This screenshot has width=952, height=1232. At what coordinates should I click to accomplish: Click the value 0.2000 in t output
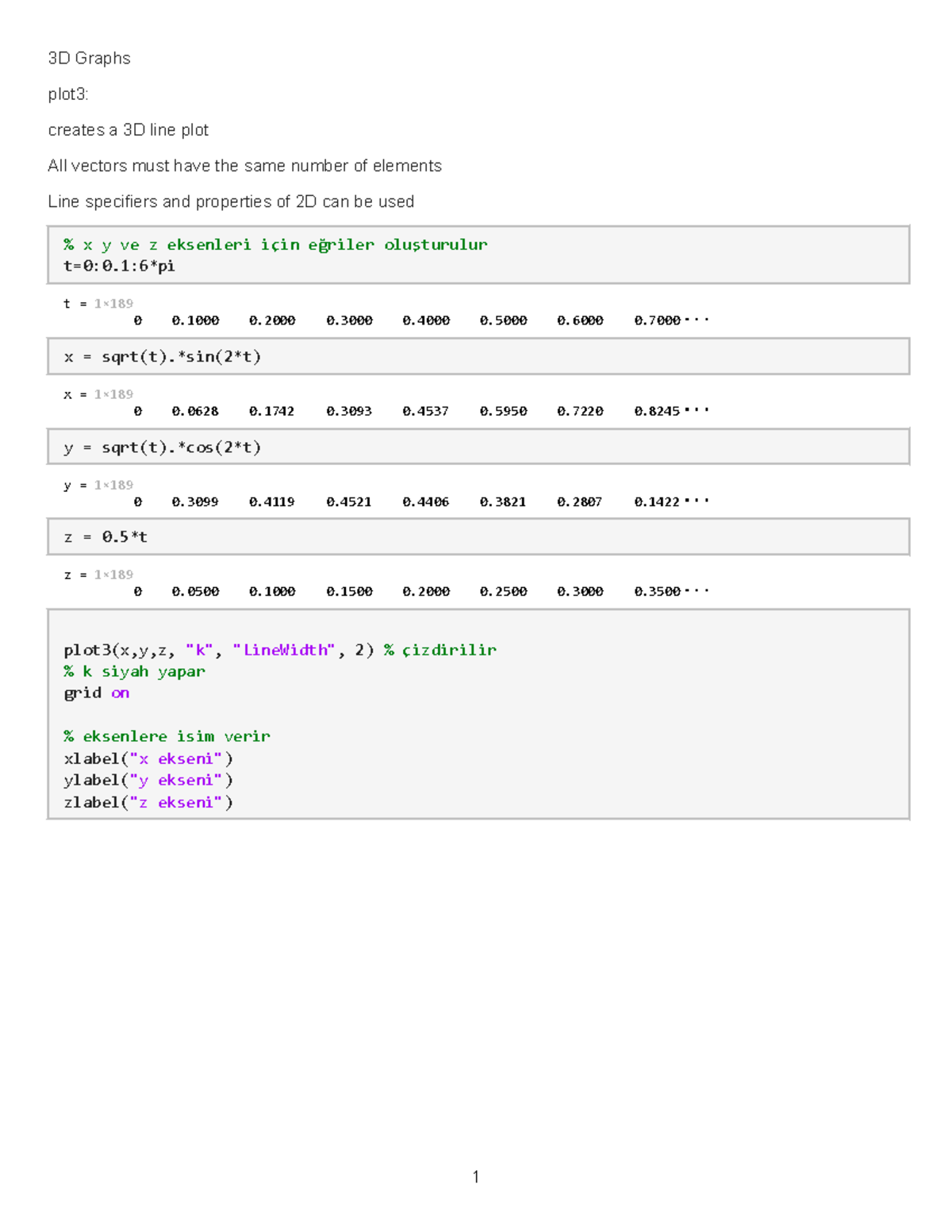tap(272, 320)
